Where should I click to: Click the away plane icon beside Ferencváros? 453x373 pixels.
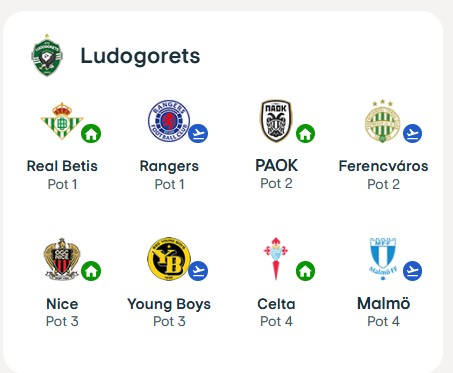click(x=412, y=133)
